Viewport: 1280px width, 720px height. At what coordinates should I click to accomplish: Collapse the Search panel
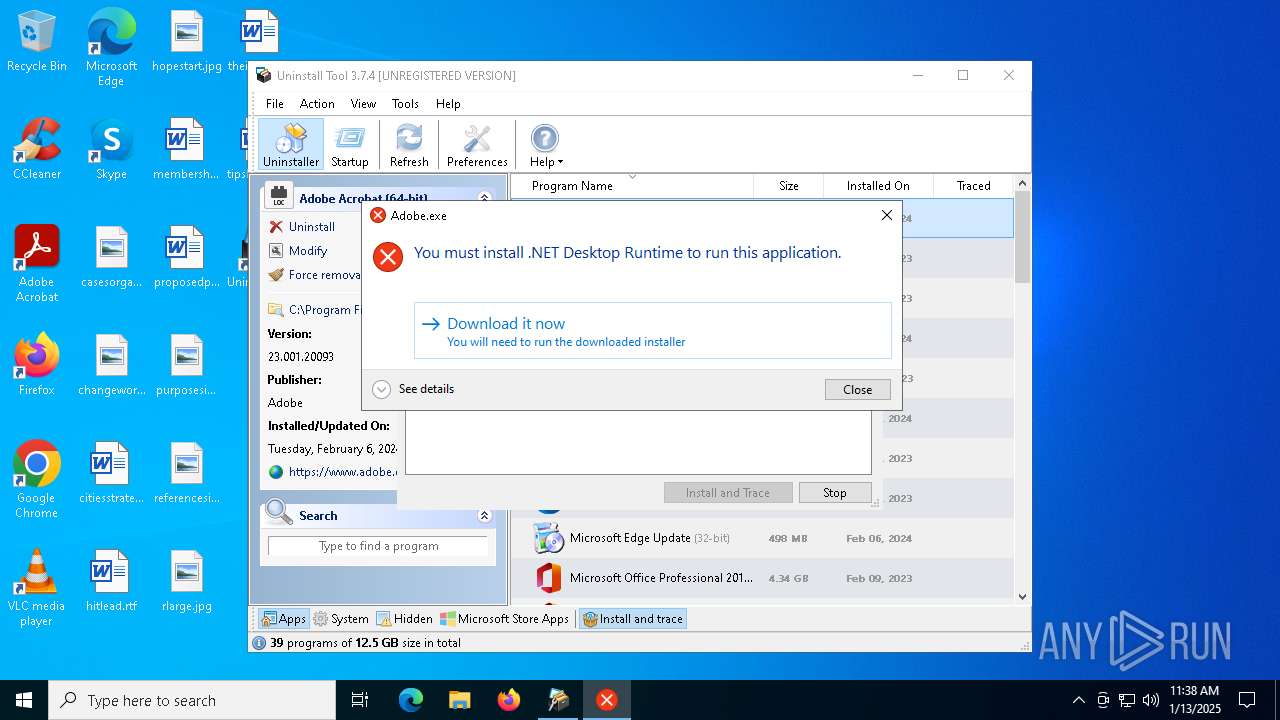click(x=484, y=516)
